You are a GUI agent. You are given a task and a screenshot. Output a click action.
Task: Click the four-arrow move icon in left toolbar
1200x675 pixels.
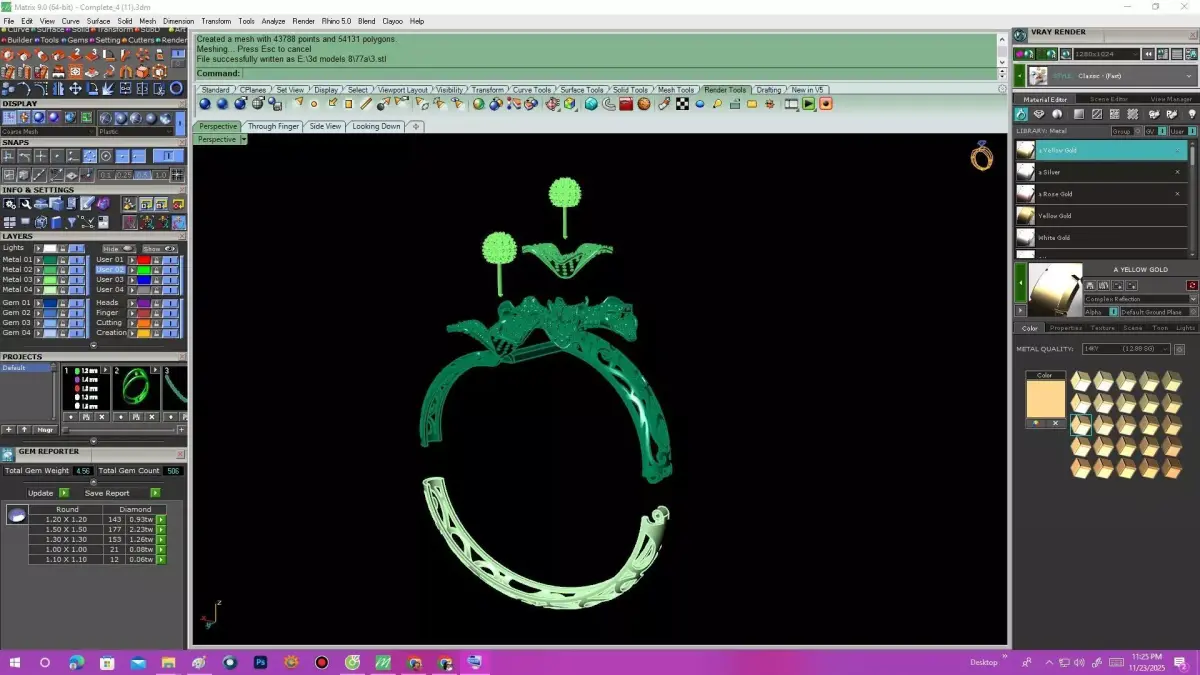click(x=75, y=89)
